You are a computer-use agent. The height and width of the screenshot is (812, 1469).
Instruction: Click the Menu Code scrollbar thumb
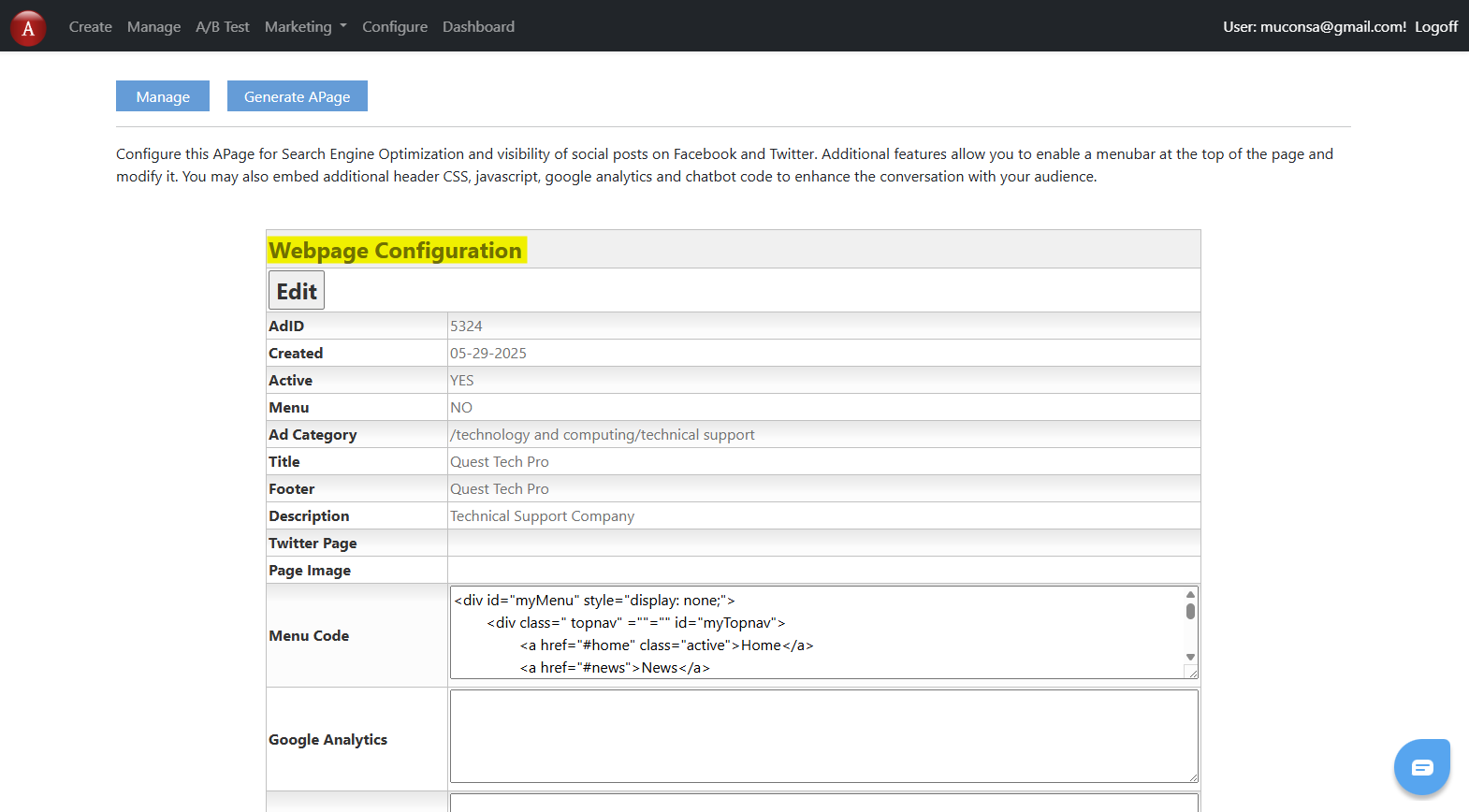tap(1190, 611)
